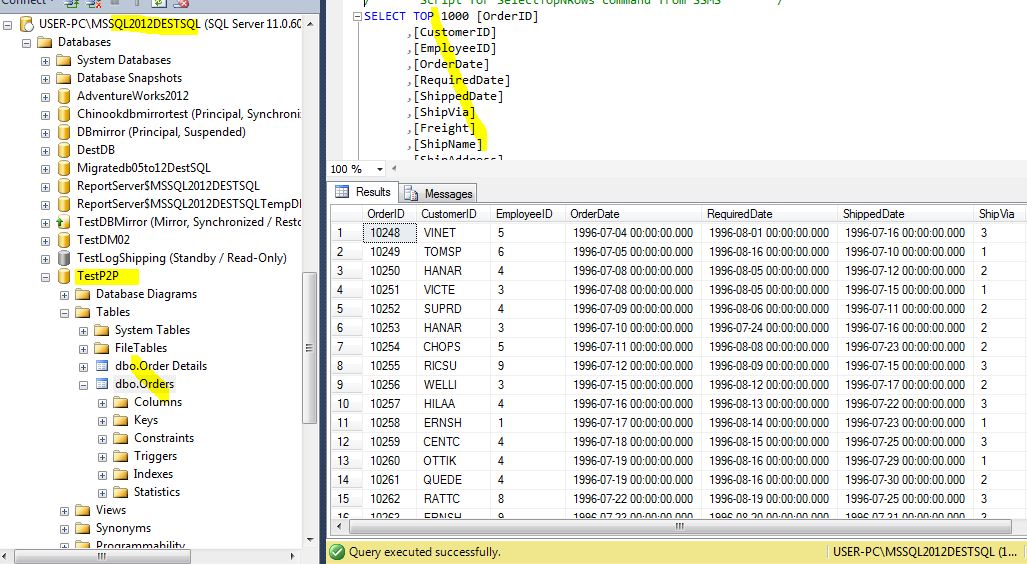
Task: Click the dbo.Order Details table icon
Action: point(102,366)
